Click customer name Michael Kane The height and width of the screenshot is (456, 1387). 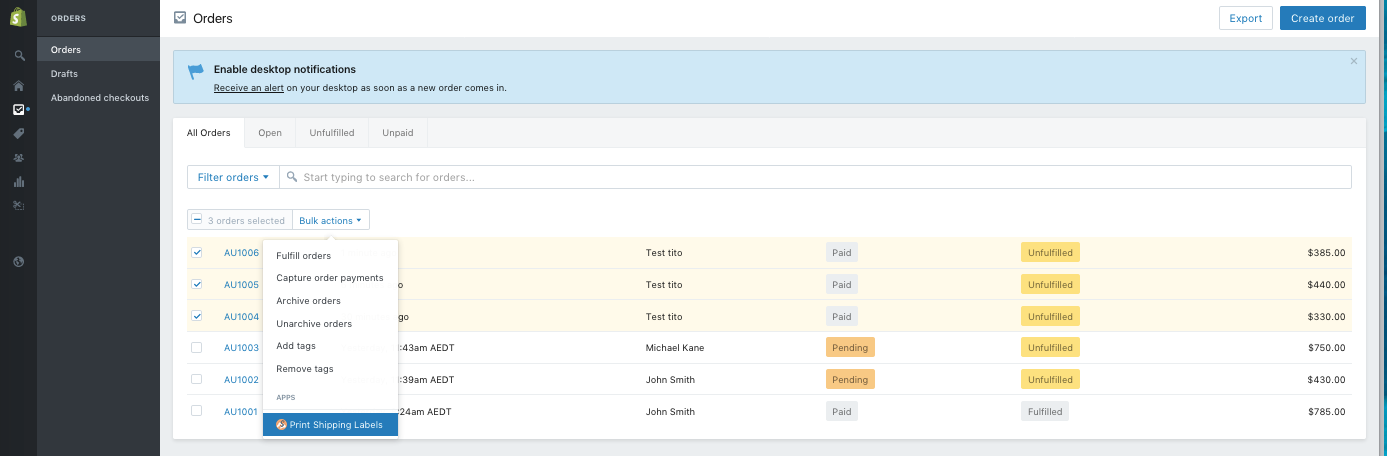677,348
